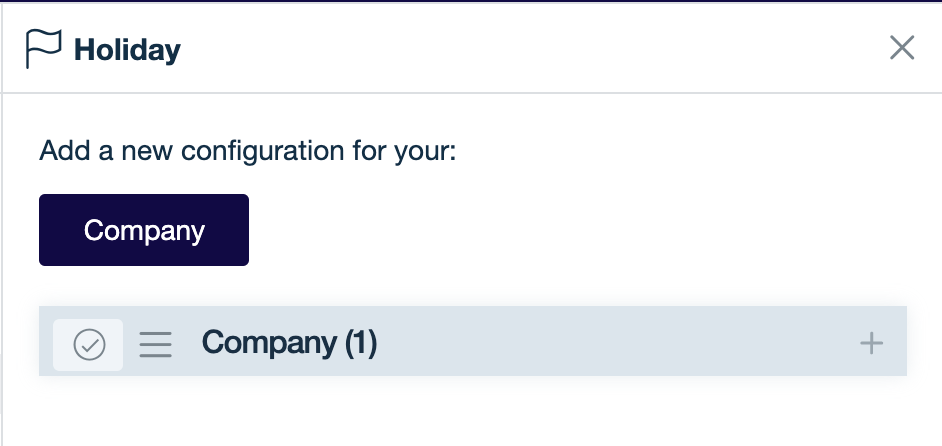This screenshot has height=446, width=942.
Task: Close the Holiday panel
Action: [x=902, y=48]
